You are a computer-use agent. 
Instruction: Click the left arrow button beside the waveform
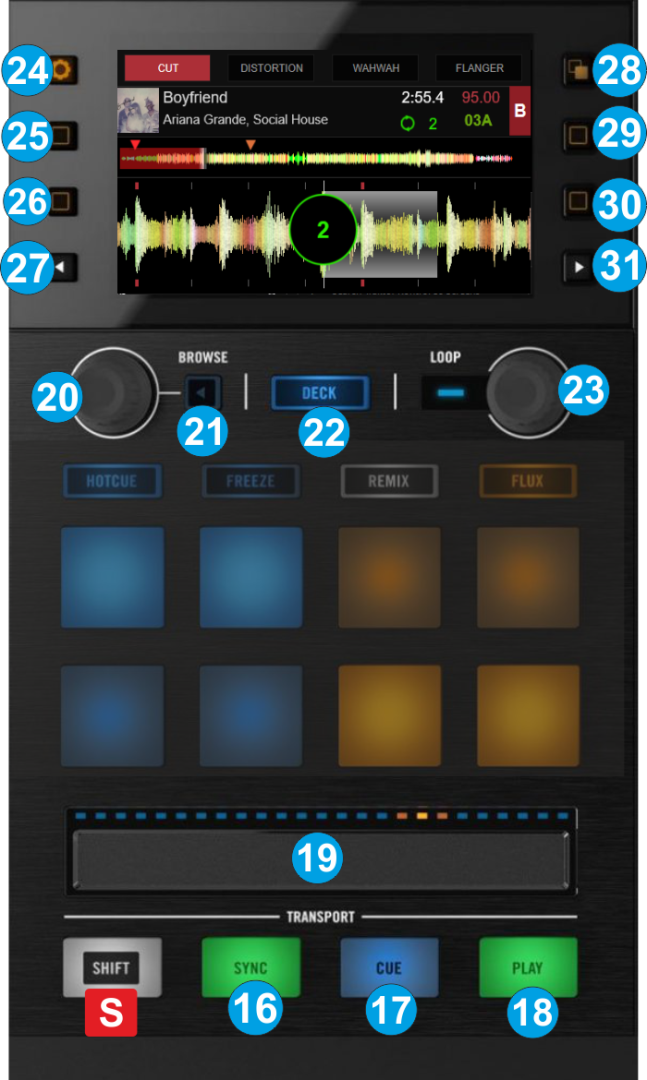pos(62,267)
